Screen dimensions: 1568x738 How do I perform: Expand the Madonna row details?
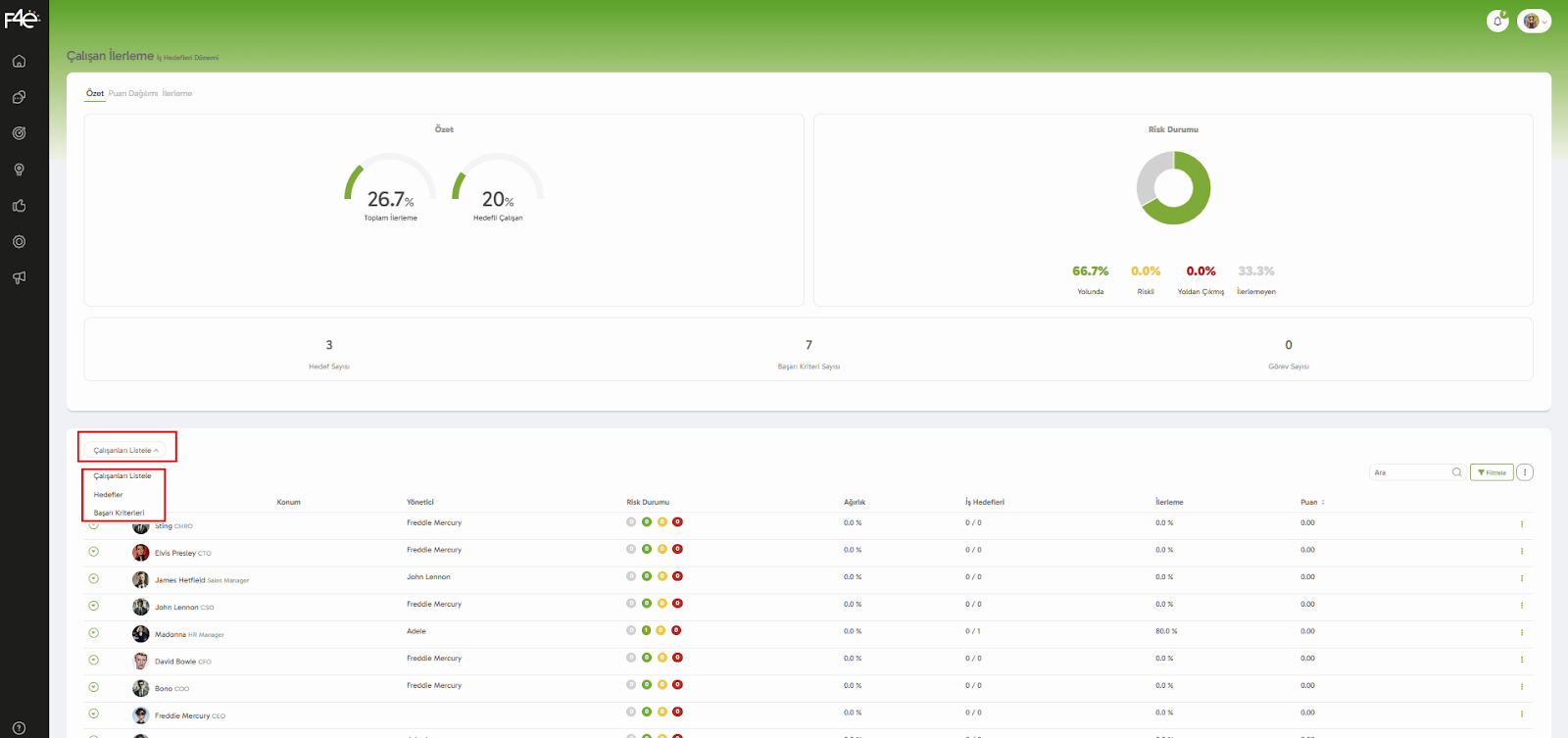point(94,633)
